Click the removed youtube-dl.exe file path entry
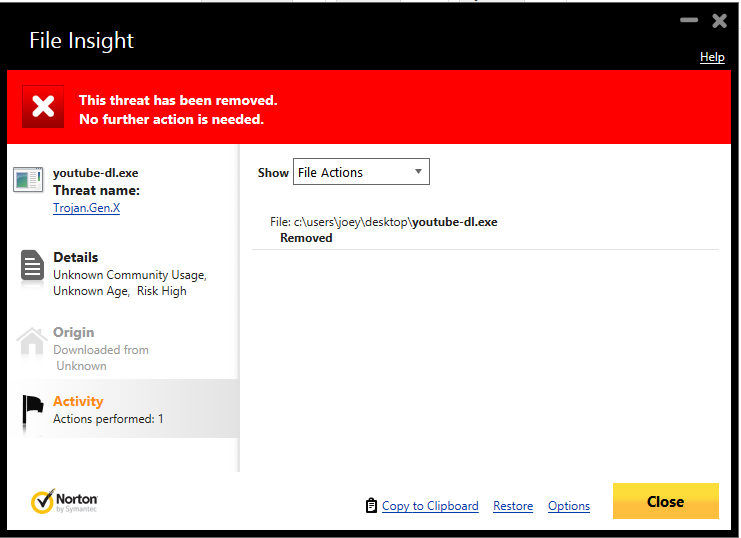 pos(384,222)
